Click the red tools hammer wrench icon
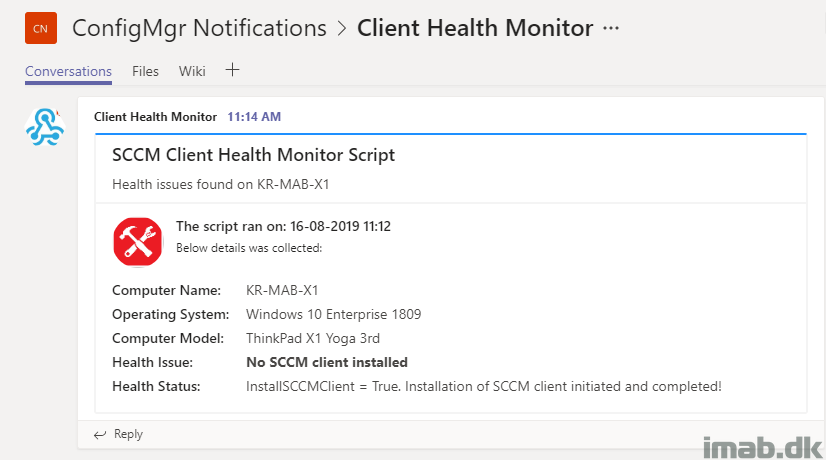The image size is (826, 460). coord(137,242)
